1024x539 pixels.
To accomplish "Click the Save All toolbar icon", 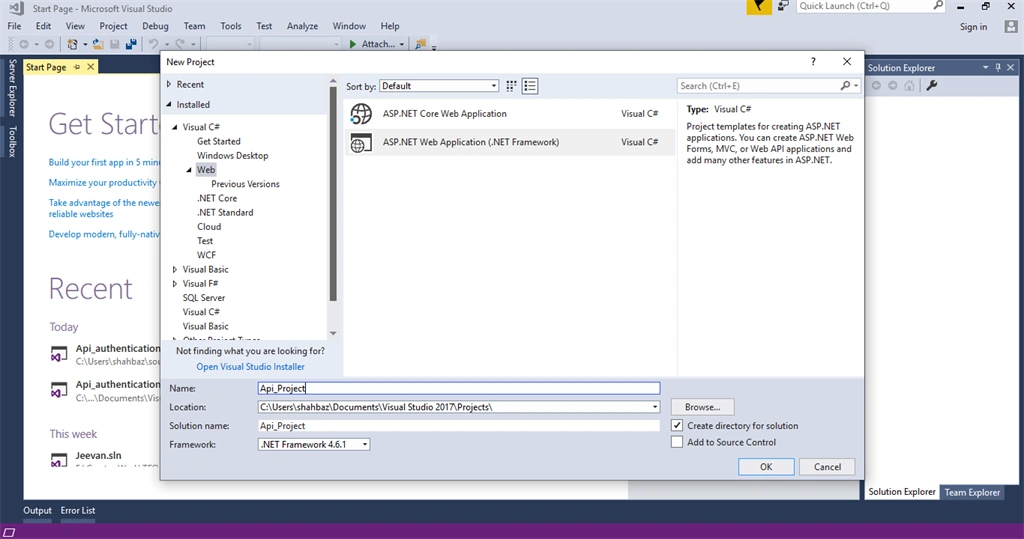I will click(x=131, y=44).
